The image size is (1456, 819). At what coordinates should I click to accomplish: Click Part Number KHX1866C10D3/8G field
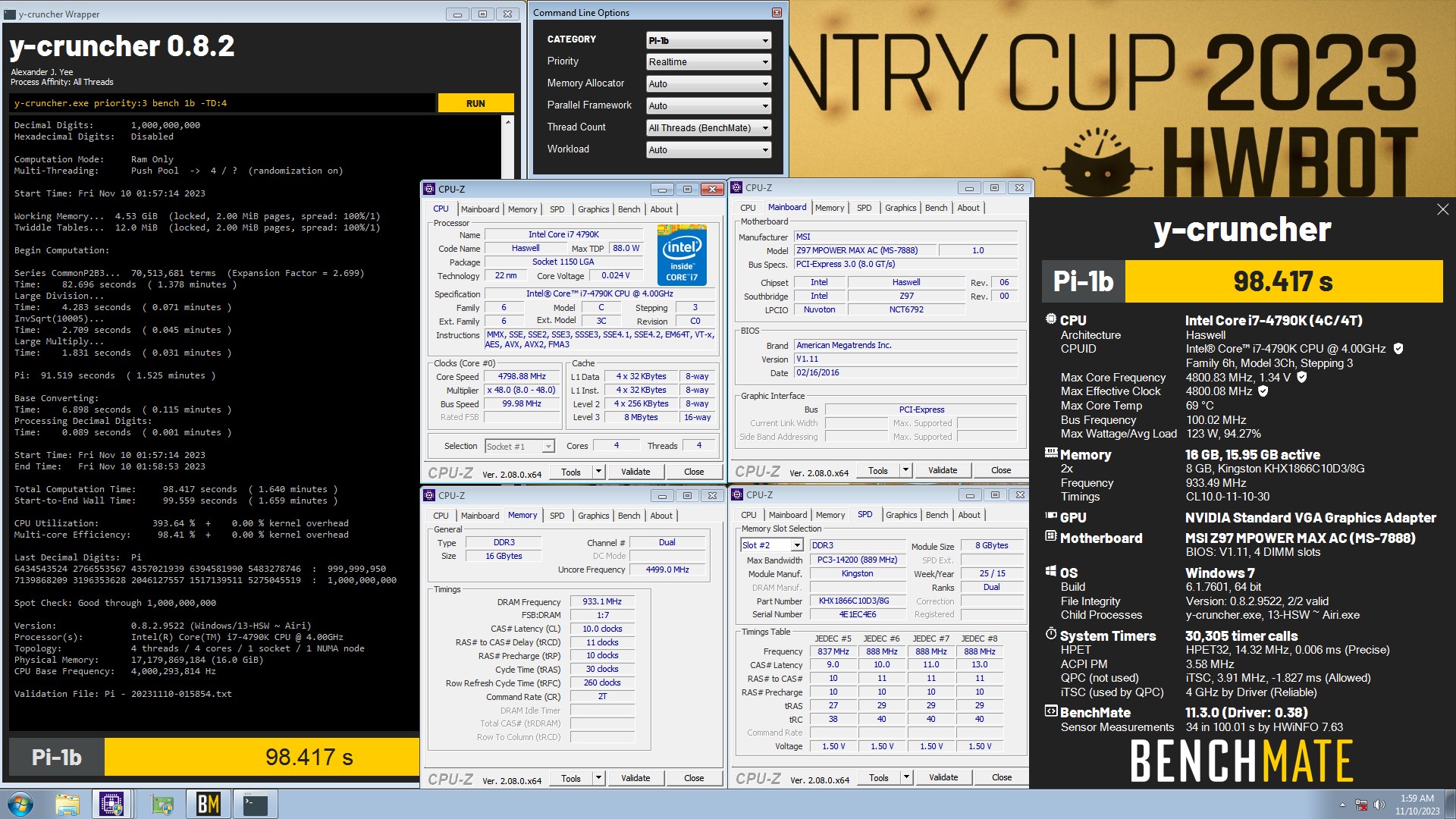click(x=858, y=601)
